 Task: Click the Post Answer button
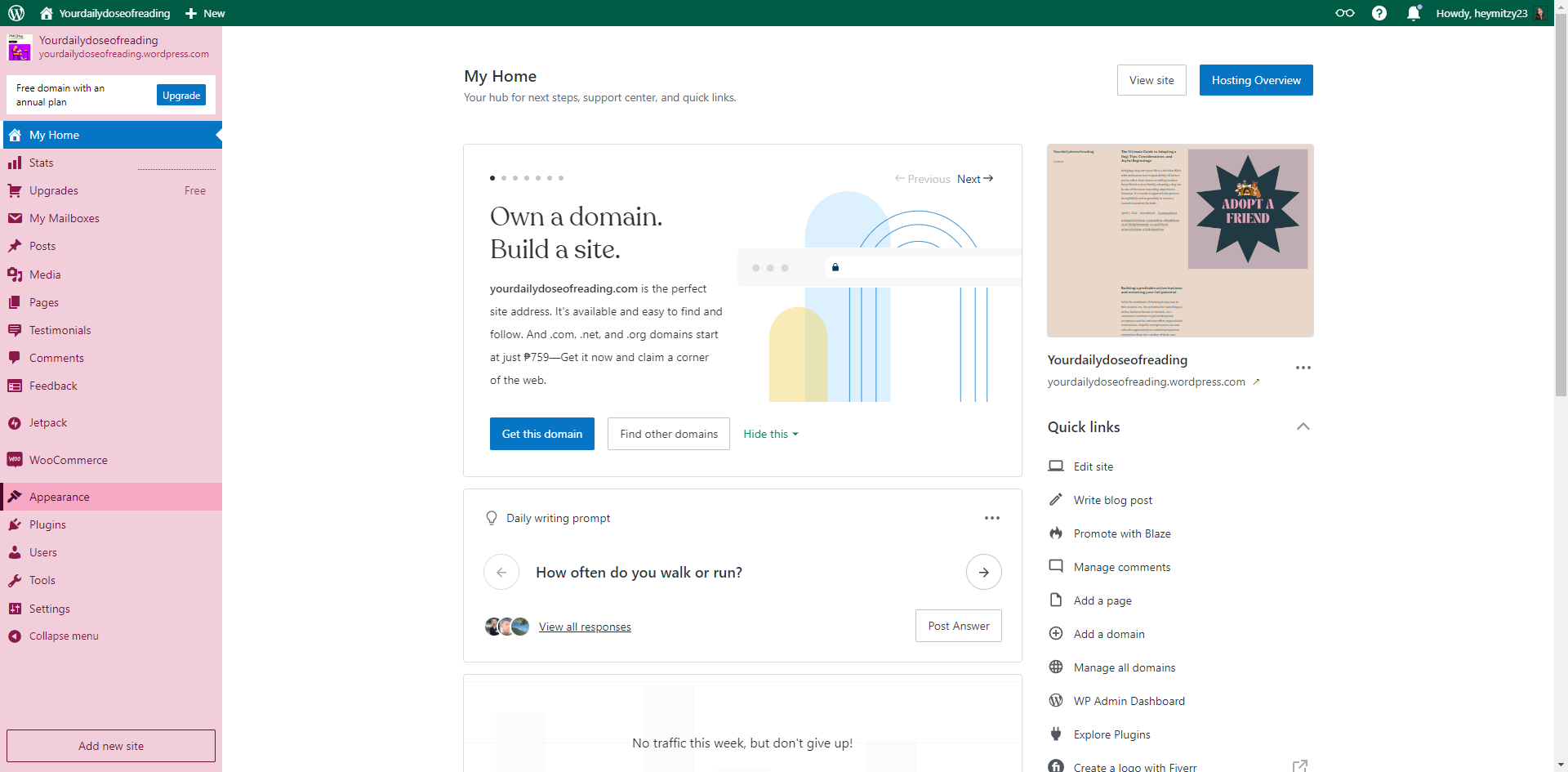coord(959,626)
